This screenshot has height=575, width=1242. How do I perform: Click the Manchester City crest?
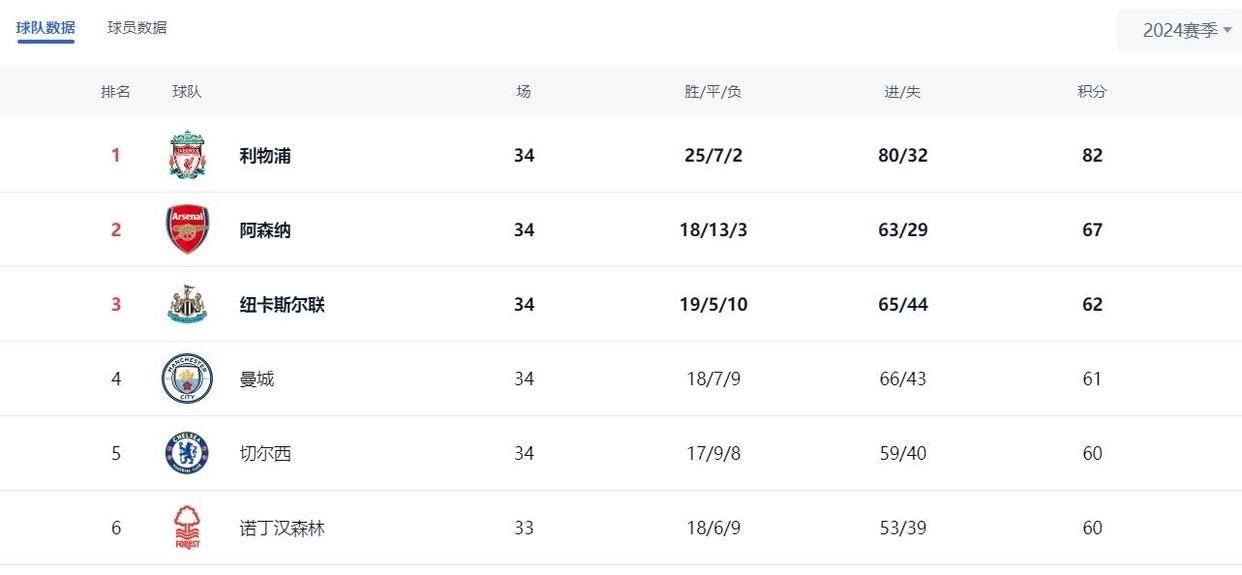(x=187, y=379)
